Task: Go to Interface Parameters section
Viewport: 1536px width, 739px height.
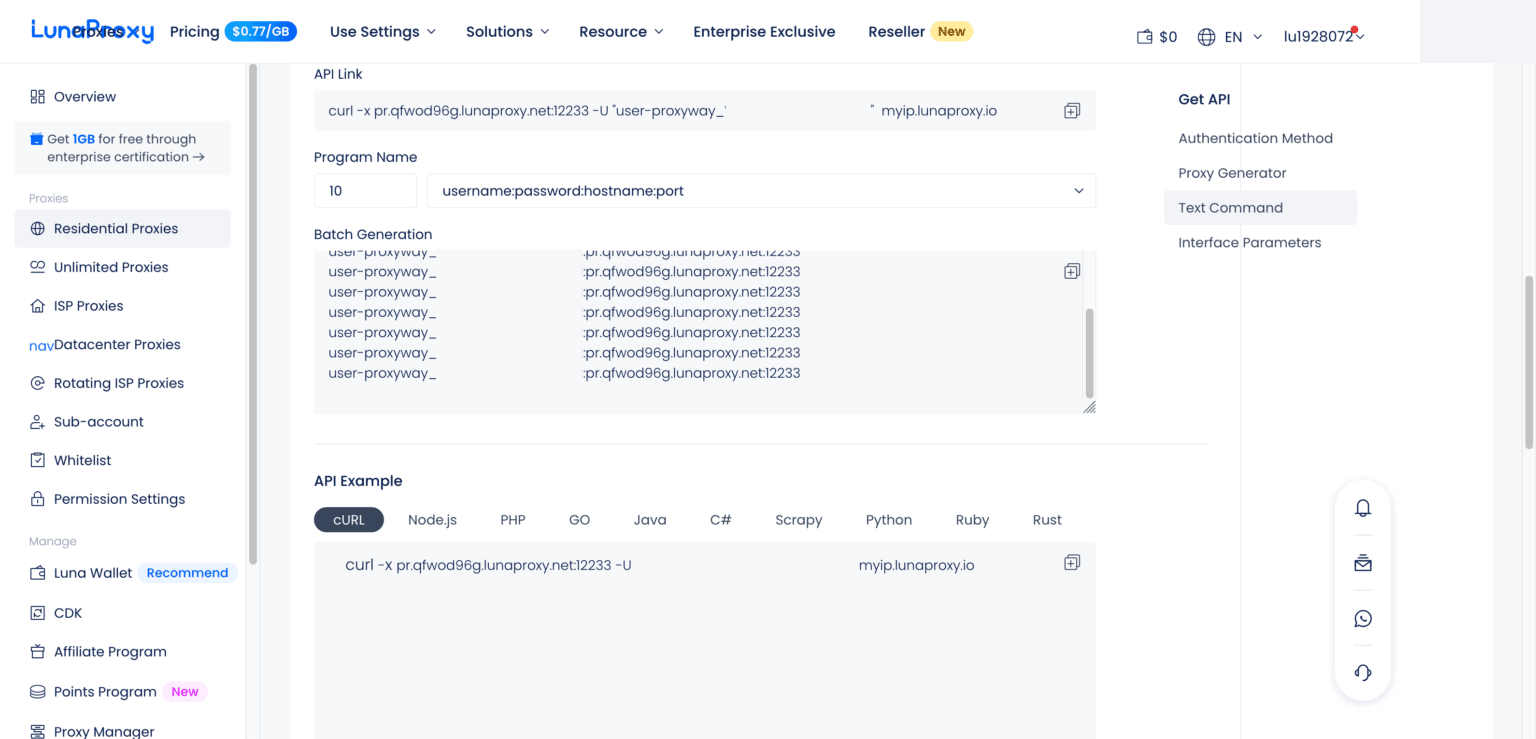Action: pyautogui.click(x=1249, y=242)
